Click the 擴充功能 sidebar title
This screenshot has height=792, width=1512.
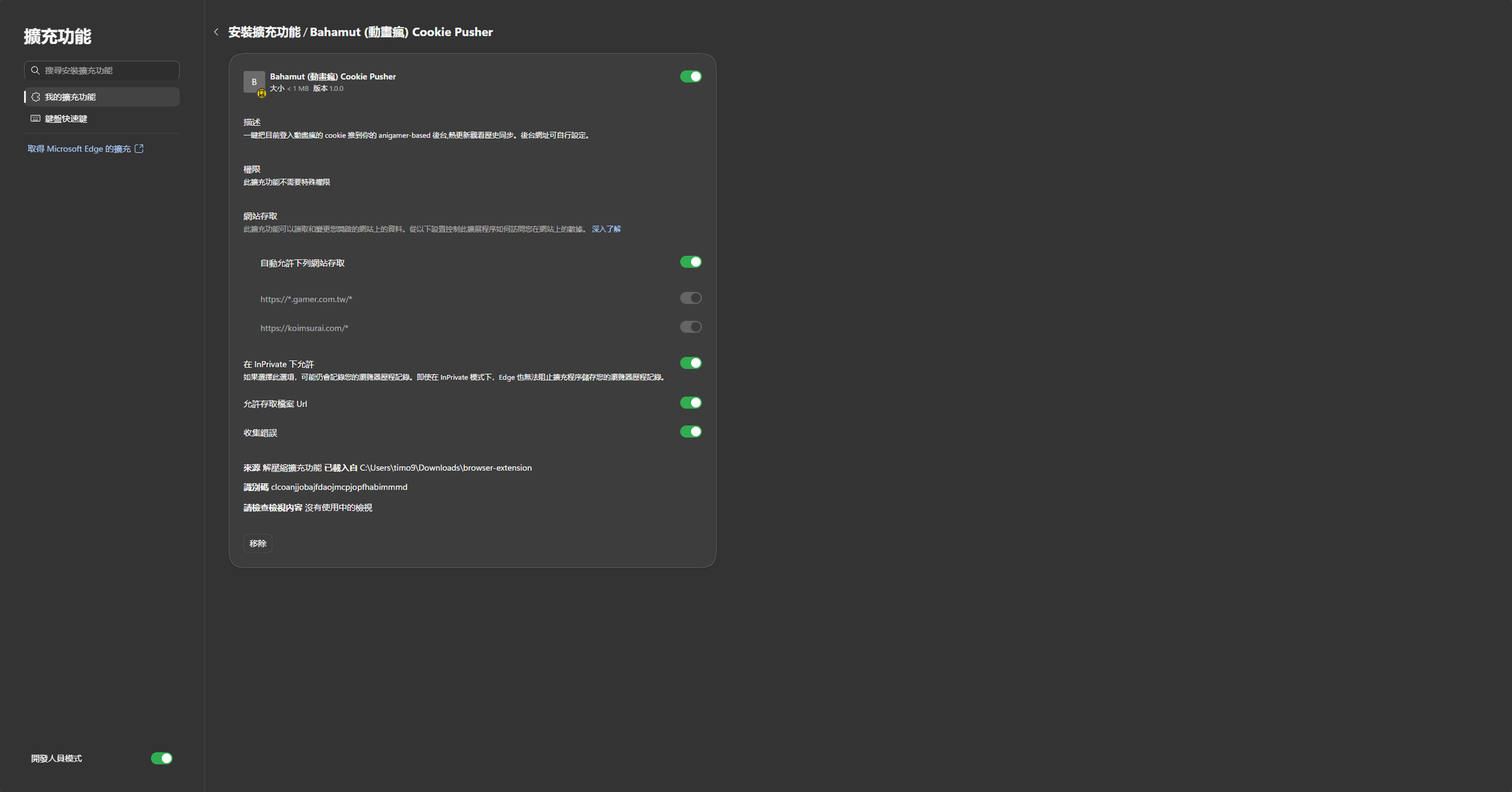tap(58, 36)
